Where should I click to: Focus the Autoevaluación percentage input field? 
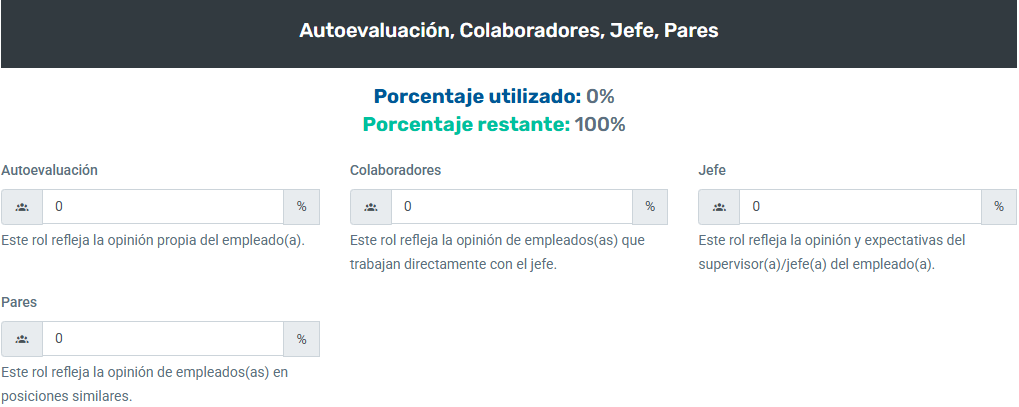coord(163,207)
